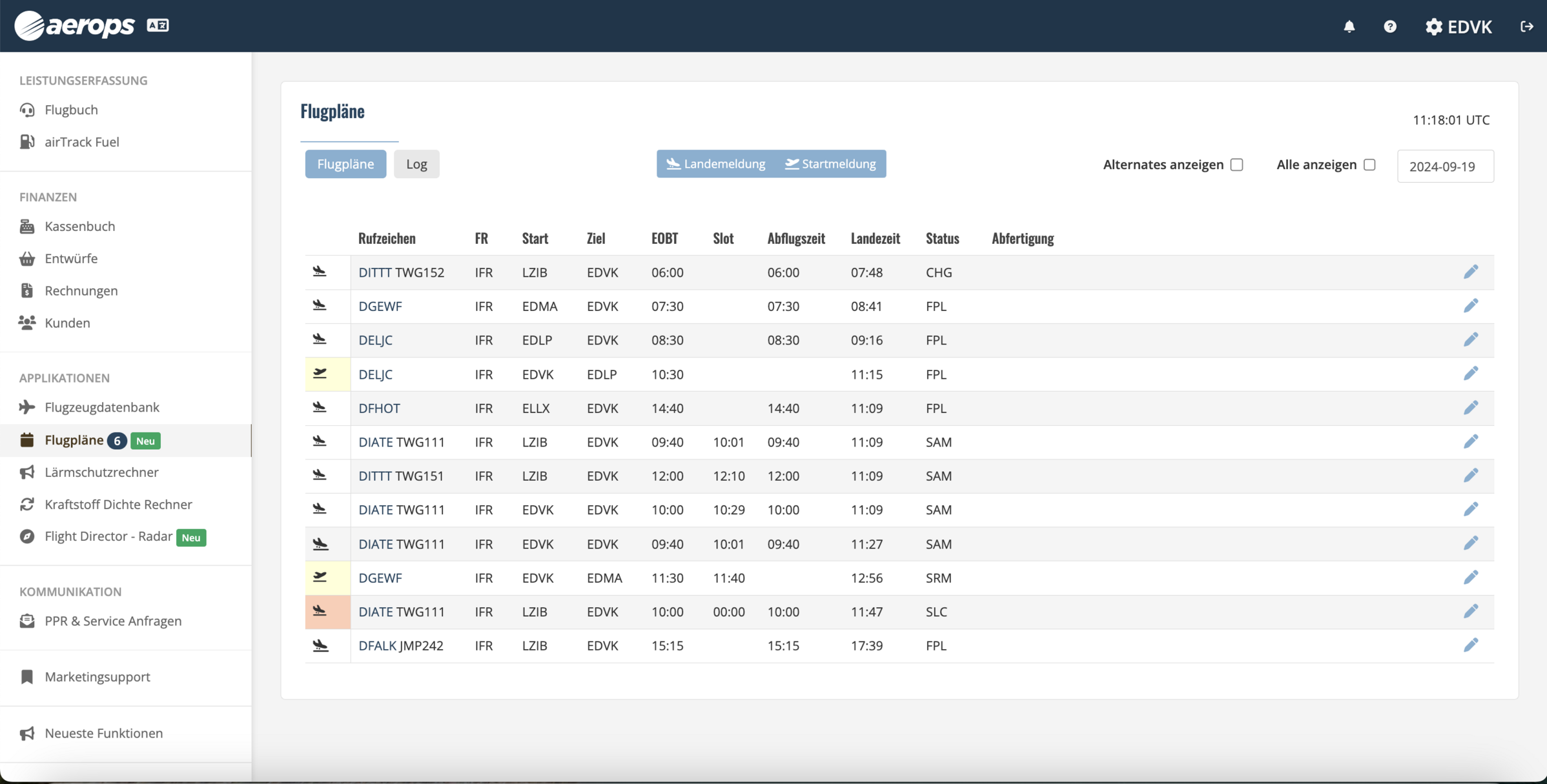Click the Flugzeugdatenbank airplane icon
This screenshot has width=1547, height=784.
pyautogui.click(x=27, y=407)
